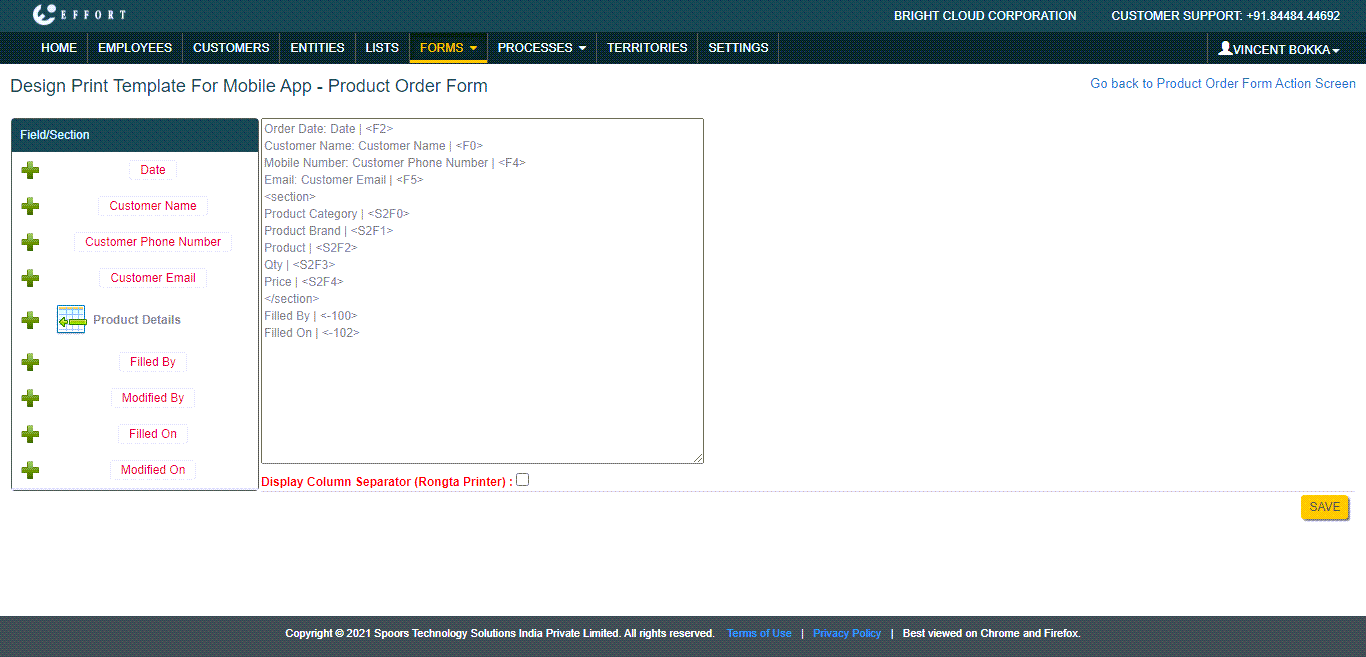
Task: Enable Display Column Separator checkbox
Action: point(522,480)
